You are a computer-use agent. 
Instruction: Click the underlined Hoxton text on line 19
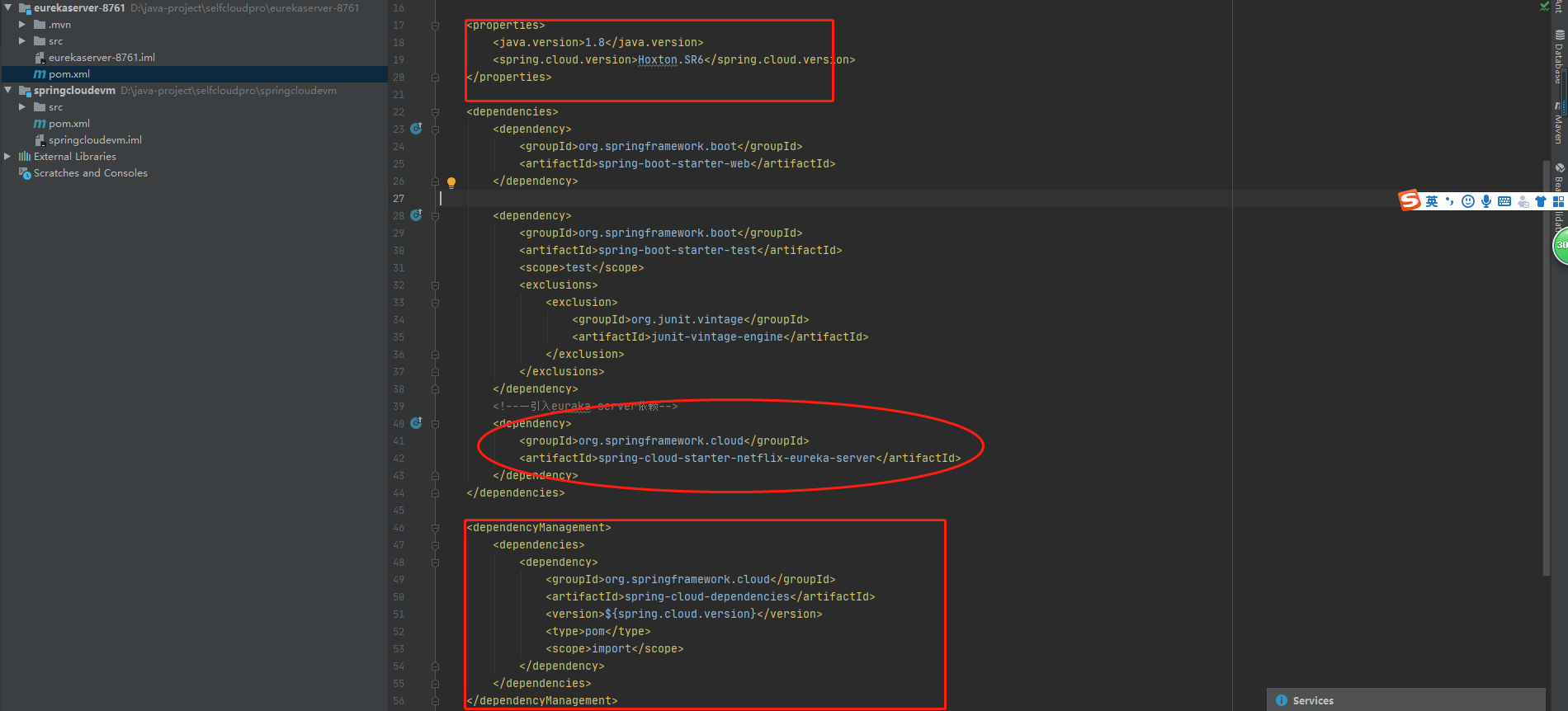[658, 60]
